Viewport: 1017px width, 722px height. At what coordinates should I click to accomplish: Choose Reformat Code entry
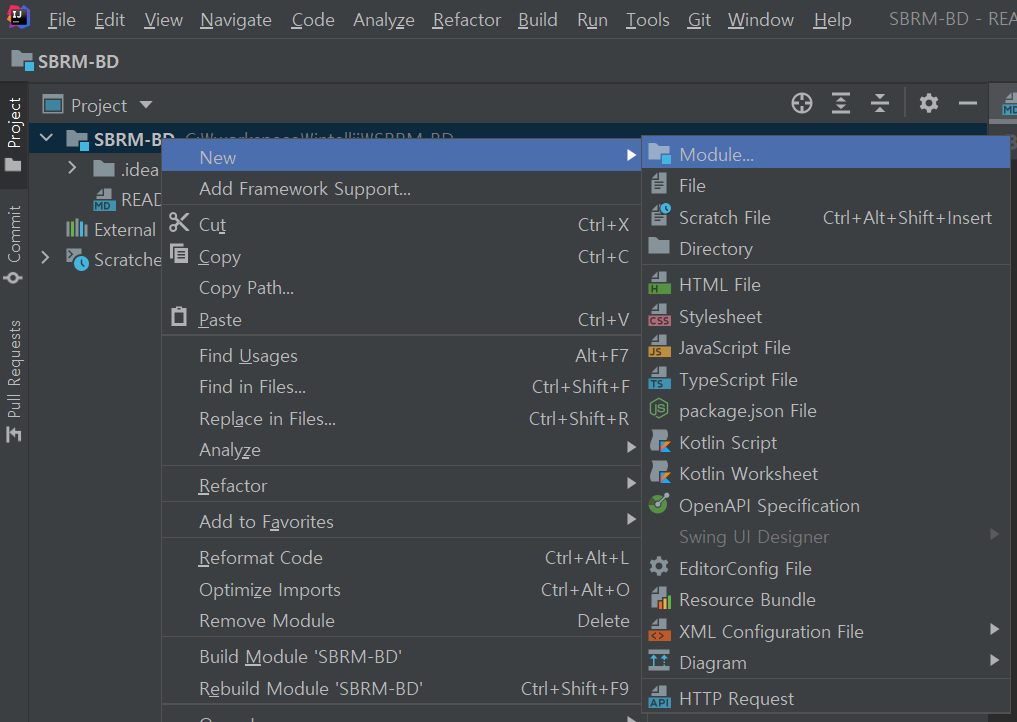click(x=401, y=557)
